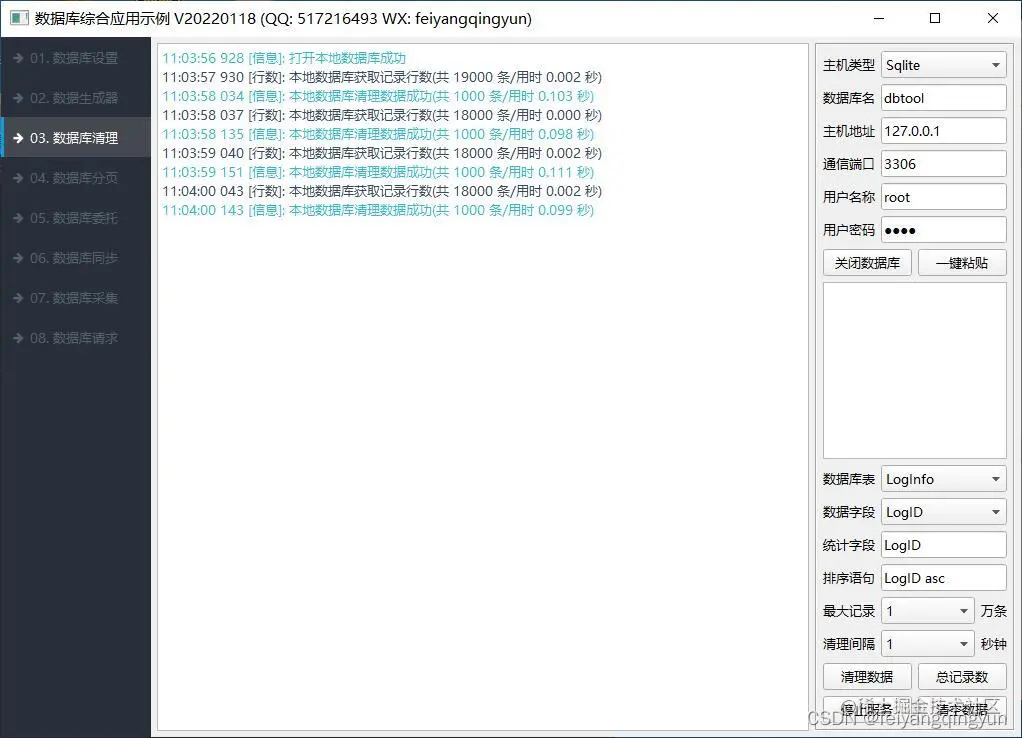Click log line 11:03:59 040 获取记录行数
This screenshot has width=1022, height=738.
pos(382,153)
